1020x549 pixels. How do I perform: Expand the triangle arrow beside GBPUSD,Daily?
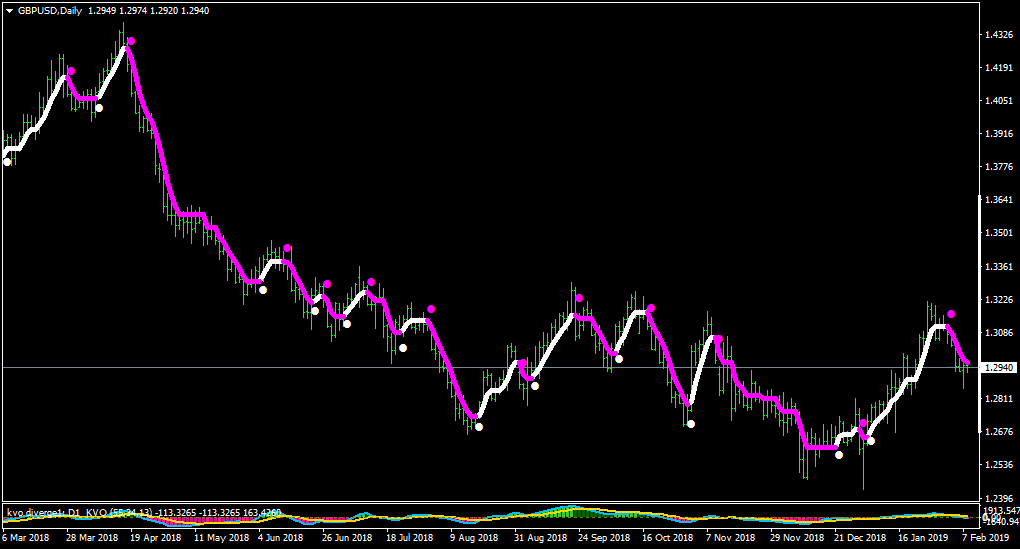click(10, 11)
